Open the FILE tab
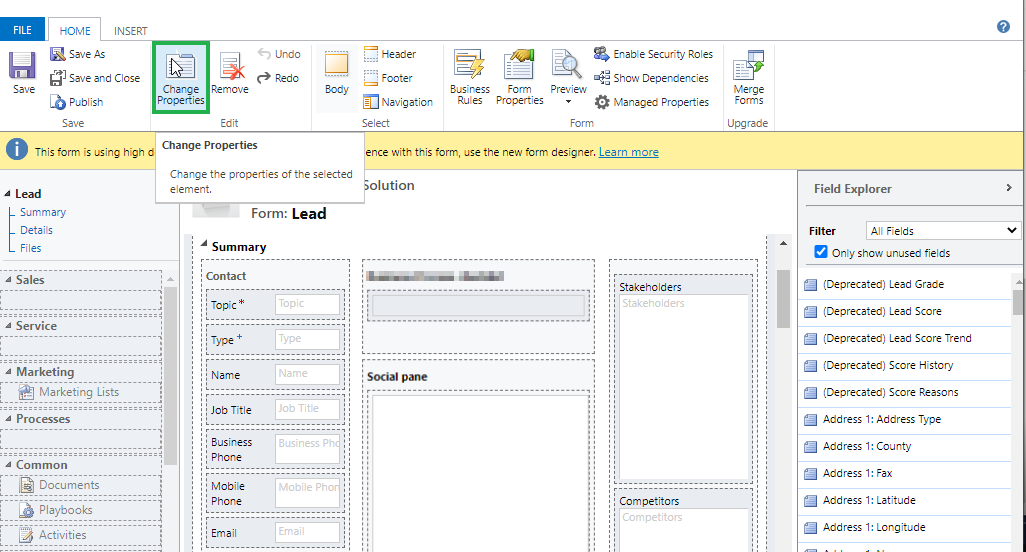1026x552 pixels. click(x=22, y=31)
